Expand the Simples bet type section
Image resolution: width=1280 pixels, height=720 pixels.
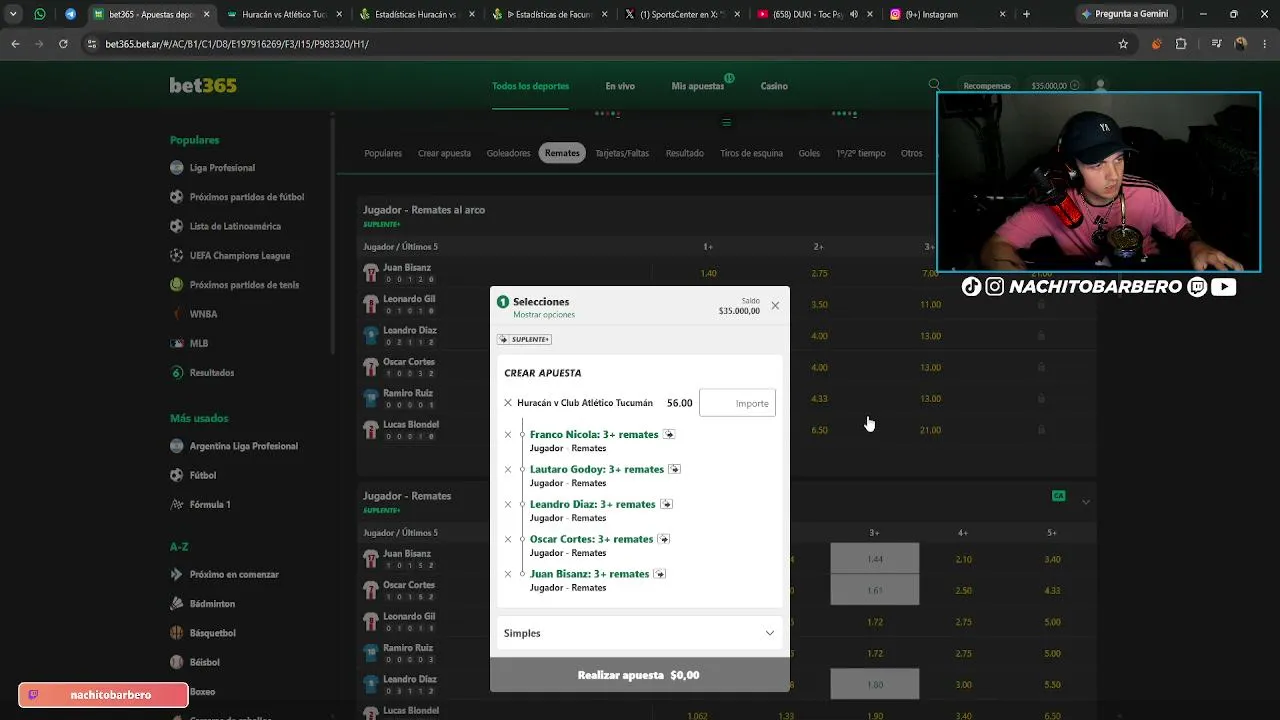click(x=639, y=633)
